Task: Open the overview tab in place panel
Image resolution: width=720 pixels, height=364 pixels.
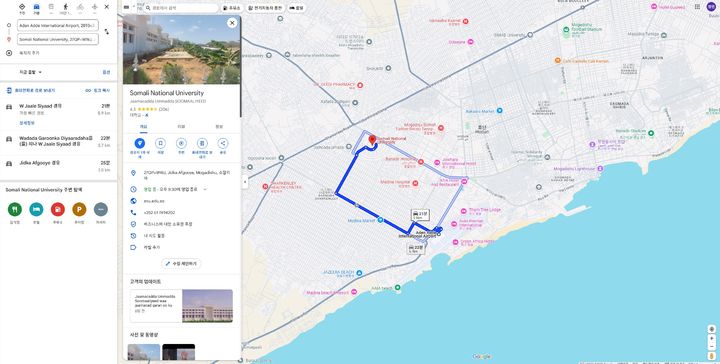Action: 144,127
